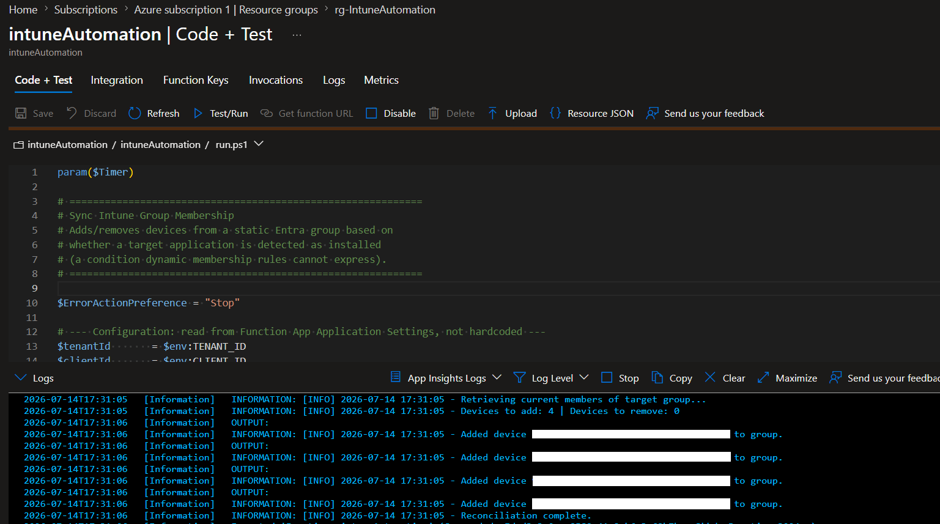
Task: Expand the Log Level dropdown arrow
Action: coord(584,378)
